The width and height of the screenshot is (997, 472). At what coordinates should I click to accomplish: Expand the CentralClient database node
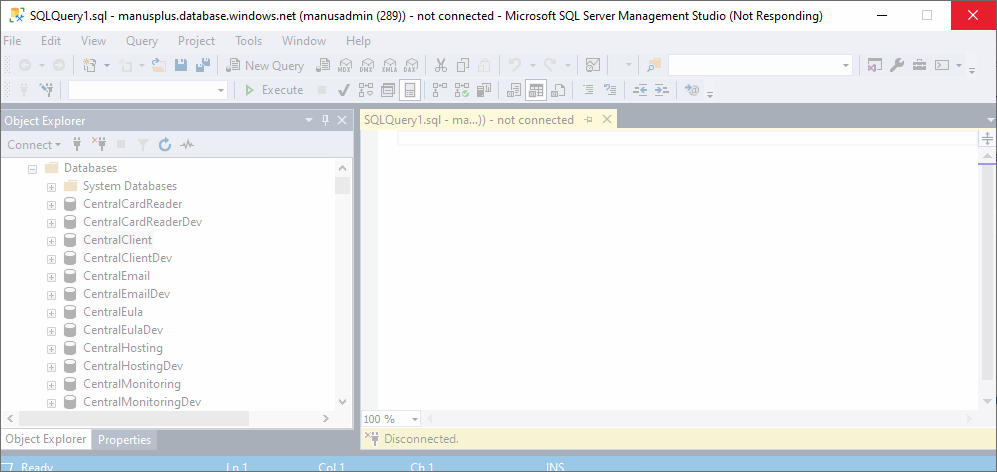52,241
